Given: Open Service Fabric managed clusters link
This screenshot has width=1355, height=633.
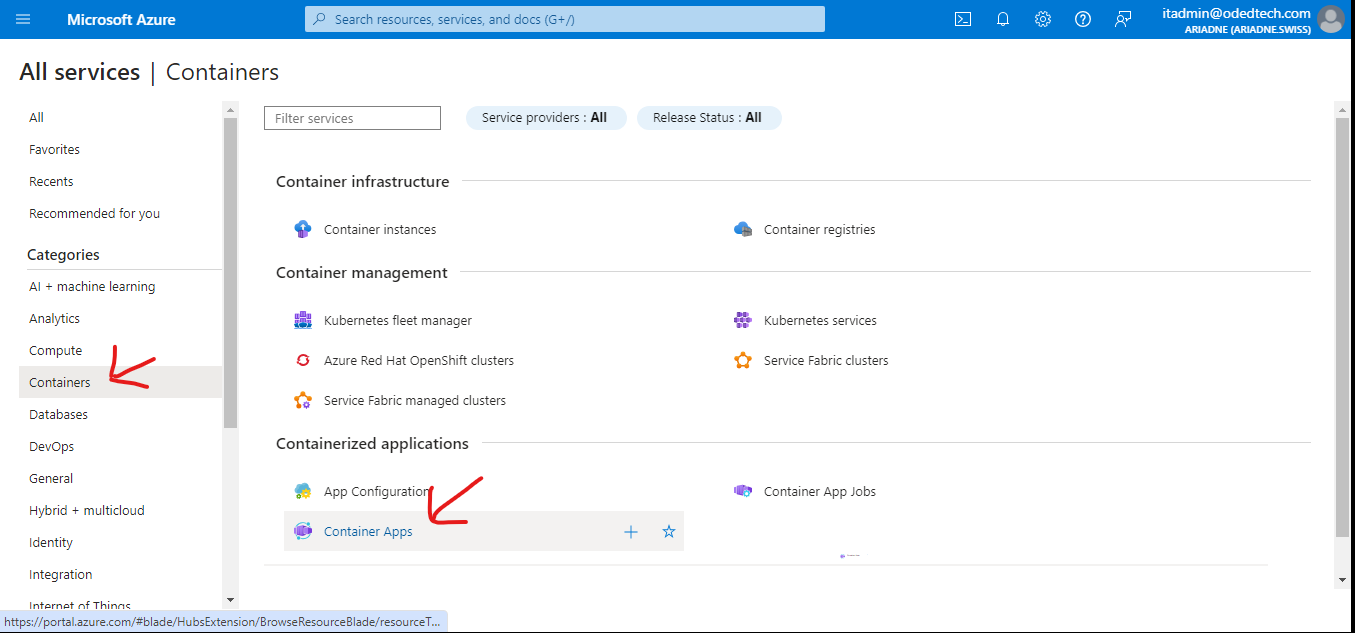Looking at the screenshot, I should (x=415, y=400).
